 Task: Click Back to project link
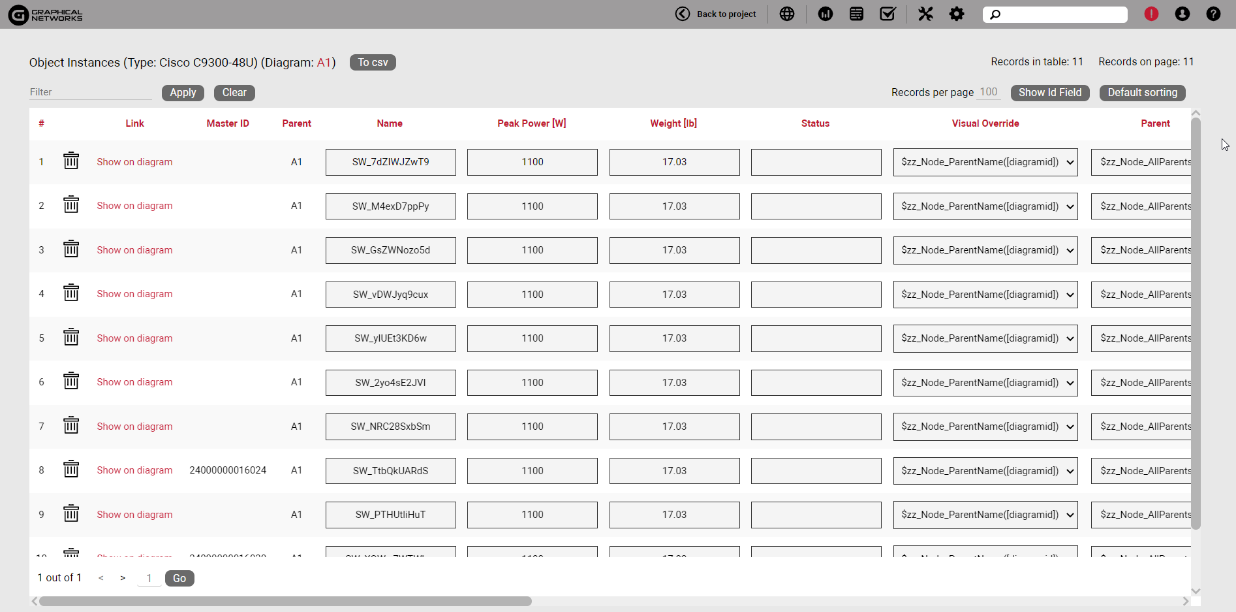[716, 14]
